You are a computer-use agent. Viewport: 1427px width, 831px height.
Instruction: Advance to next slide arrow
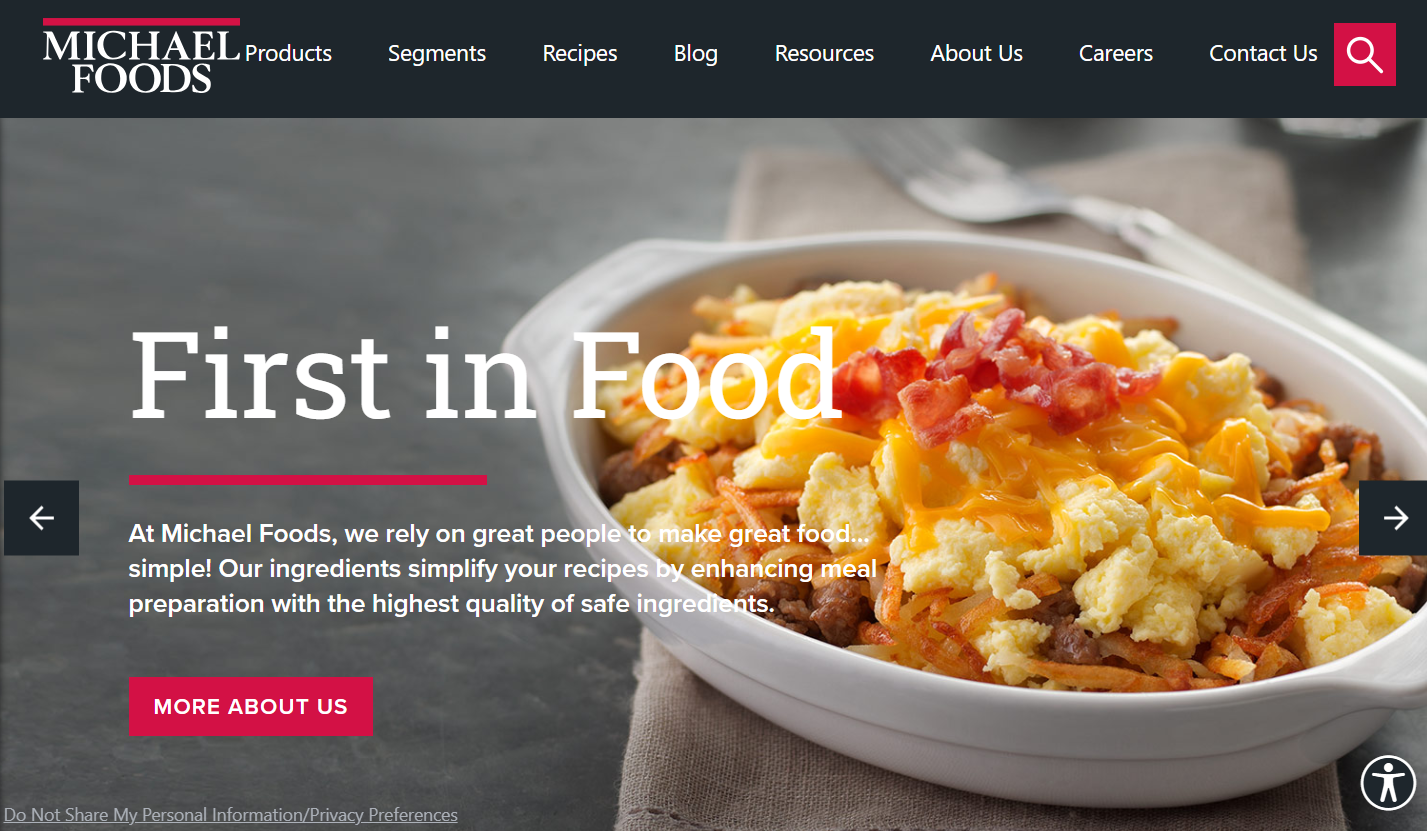pyautogui.click(x=1394, y=518)
